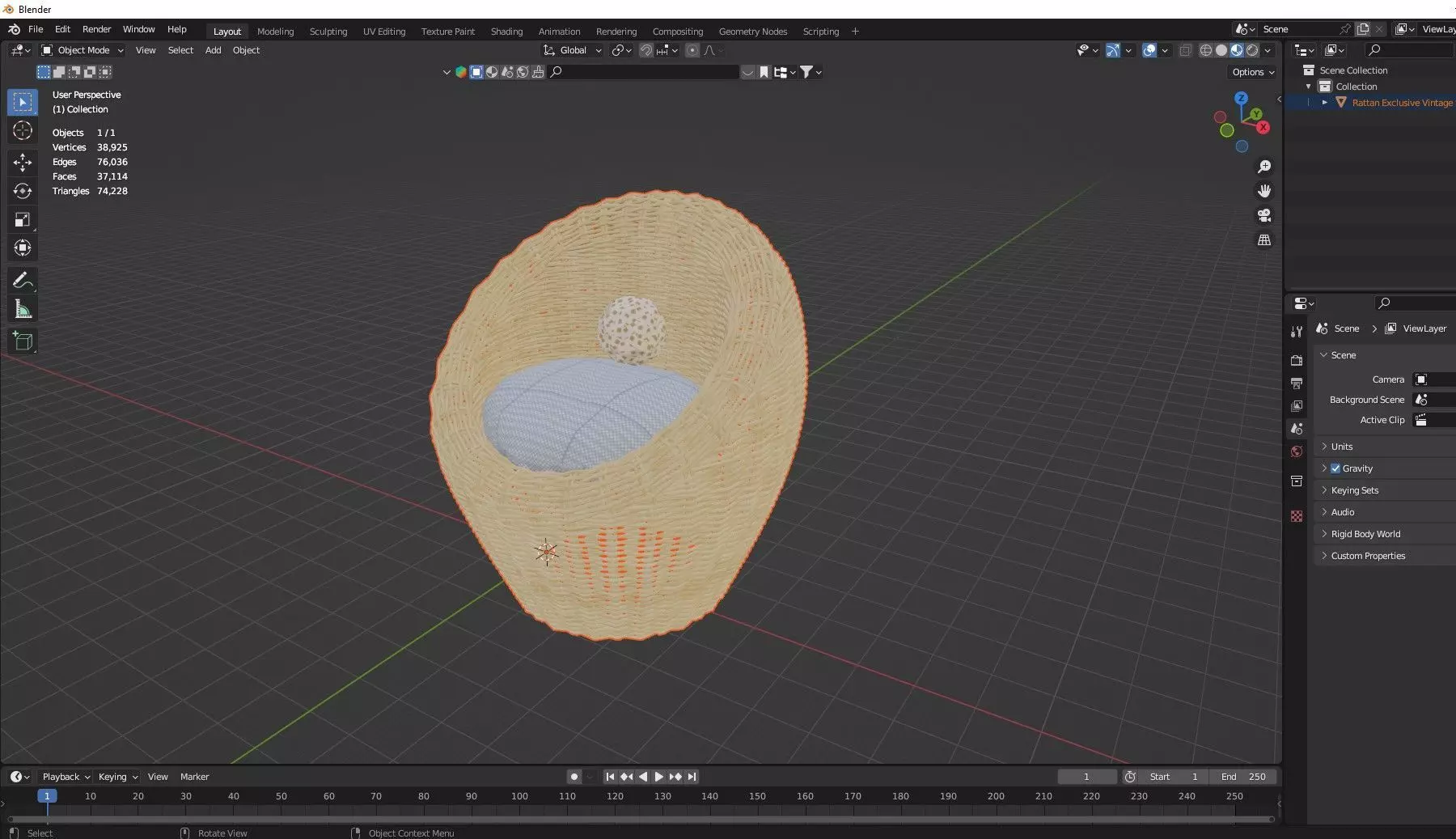Select the Cursor tool in the toolbar
This screenshot has width=1456, height=839.
click(23, 131)
